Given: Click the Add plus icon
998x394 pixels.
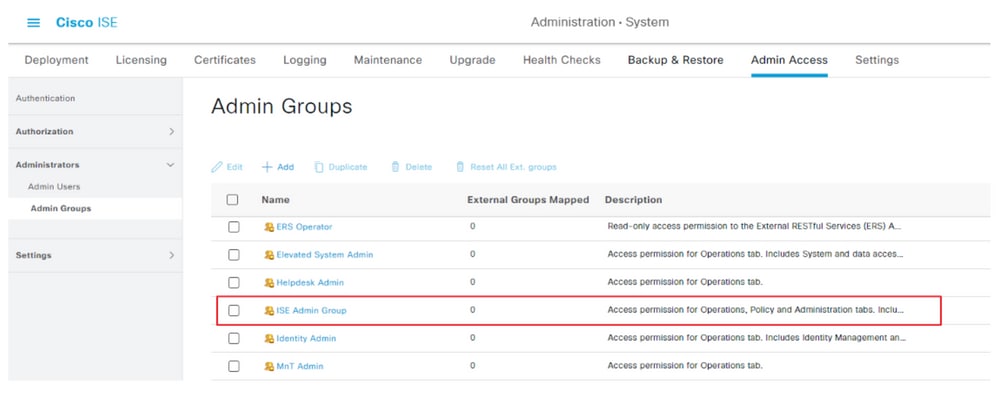Looking at the screenshot, I should pos(267,167).
